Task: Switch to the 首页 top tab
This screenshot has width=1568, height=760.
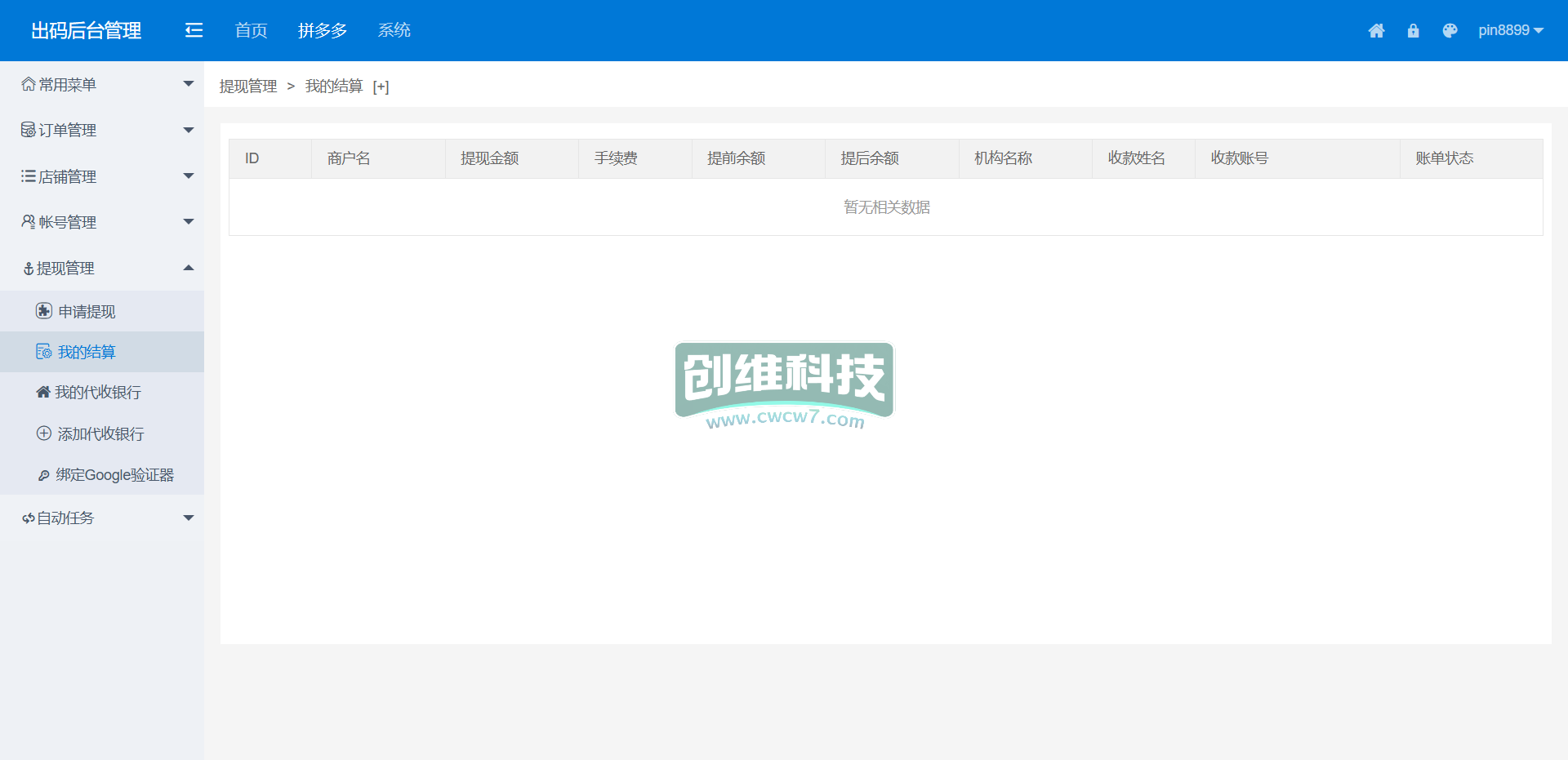Action: click(x=251, y=31)
